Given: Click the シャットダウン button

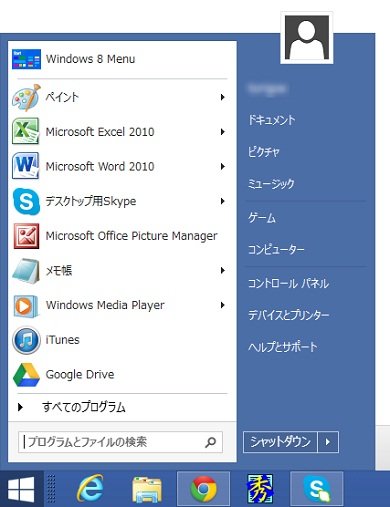Looking at the screenshot, I should click(280, 442).
